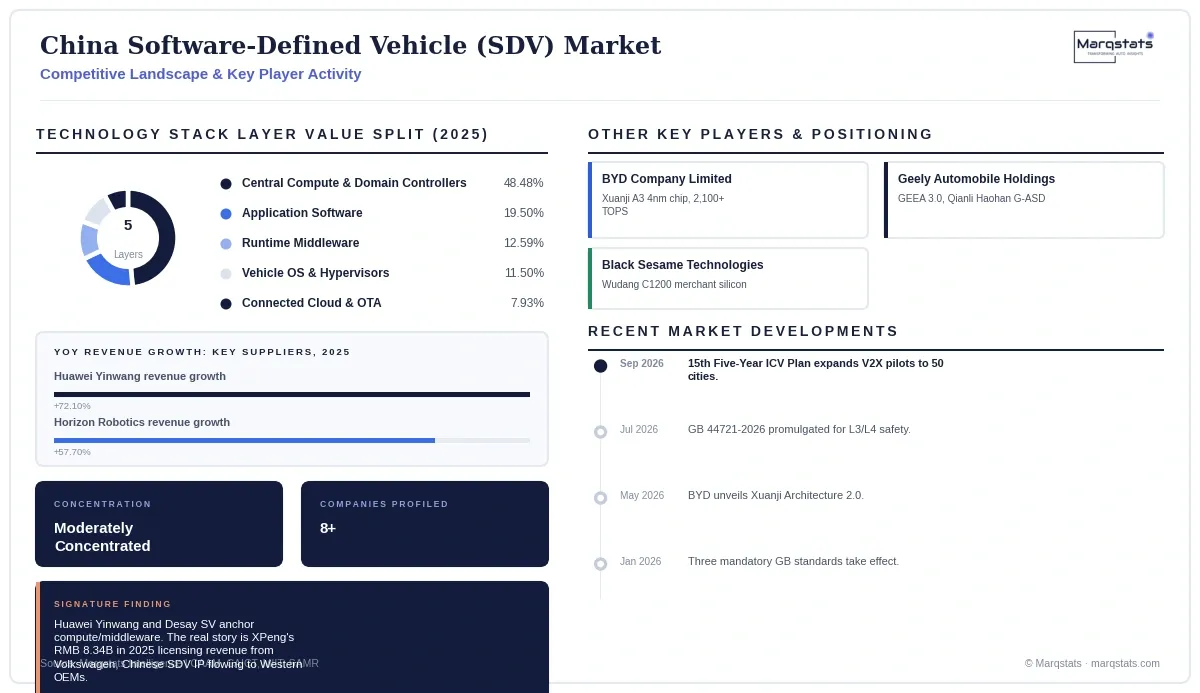Click Runtime Middleware label

click(x=300, y=243)
